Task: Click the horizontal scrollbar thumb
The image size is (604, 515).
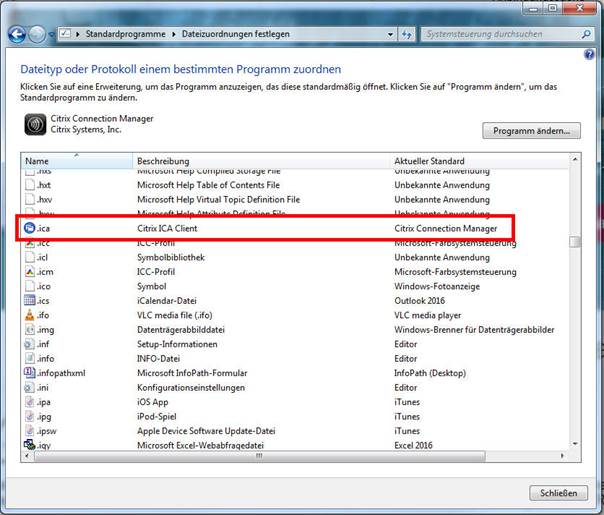Action: 260,455
